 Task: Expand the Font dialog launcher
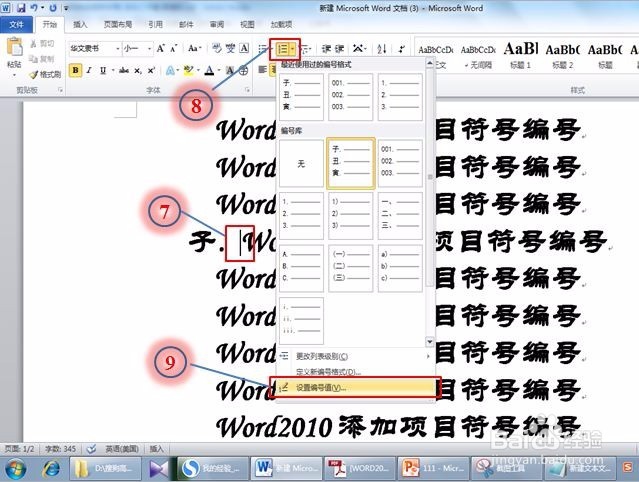point(247,90)
